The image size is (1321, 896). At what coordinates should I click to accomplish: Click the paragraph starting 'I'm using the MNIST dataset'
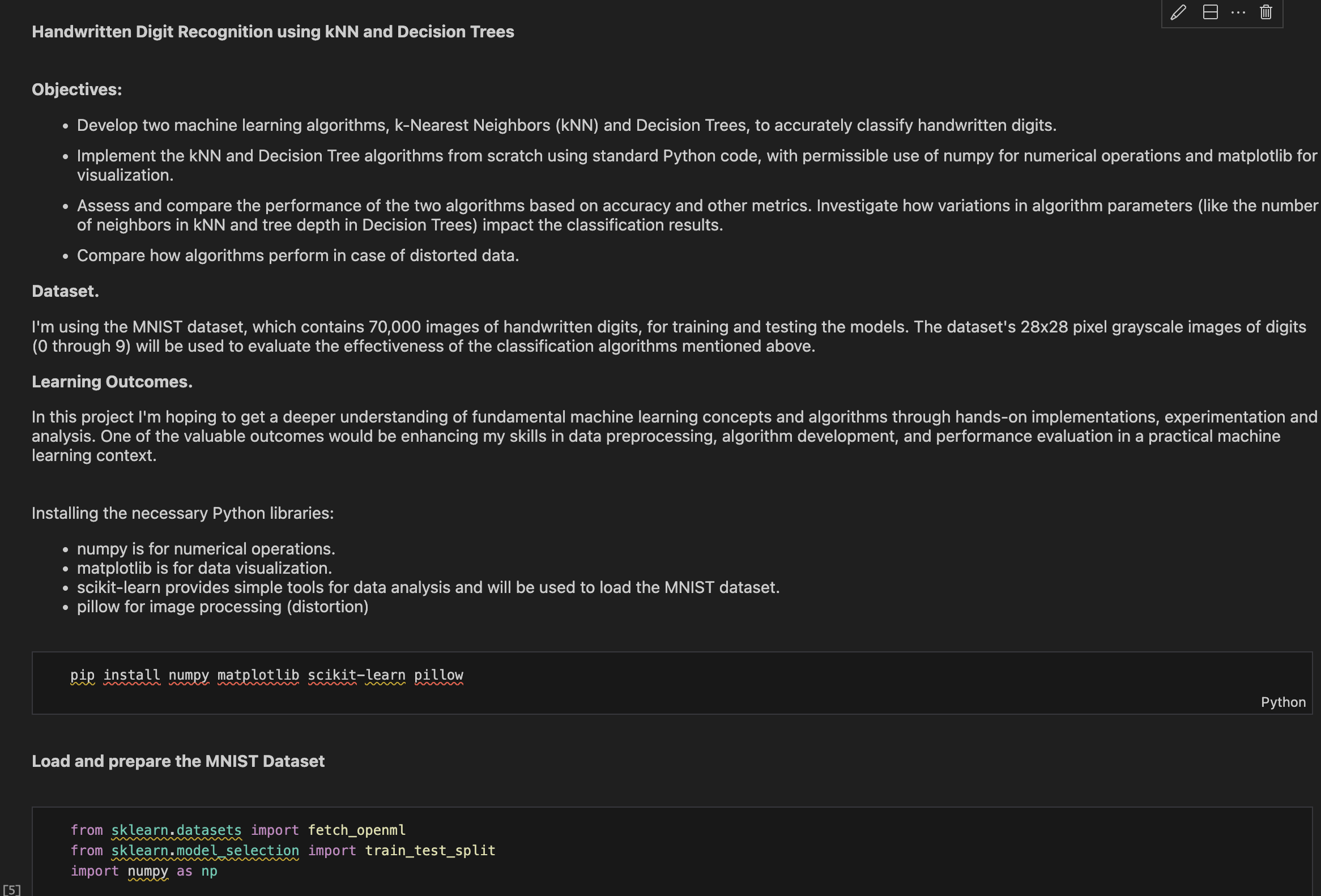pos(669,336)
